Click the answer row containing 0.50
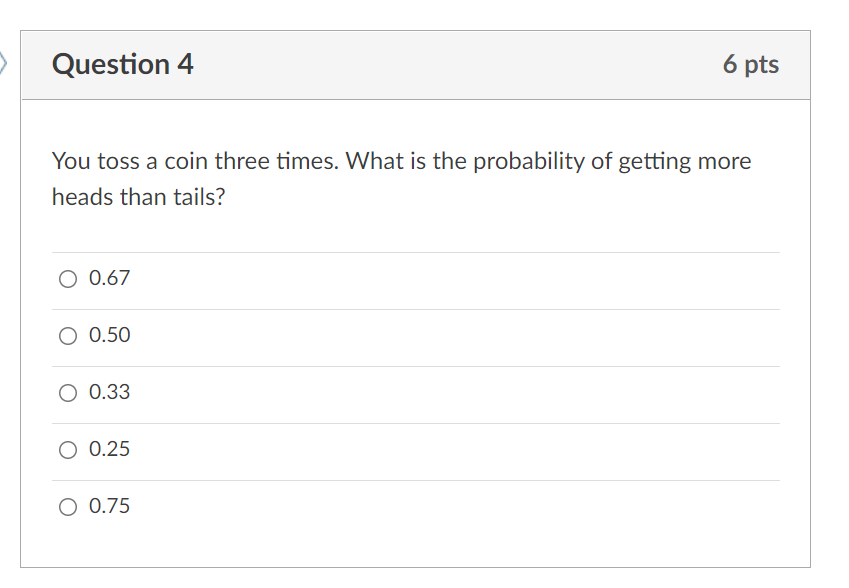 400,336
